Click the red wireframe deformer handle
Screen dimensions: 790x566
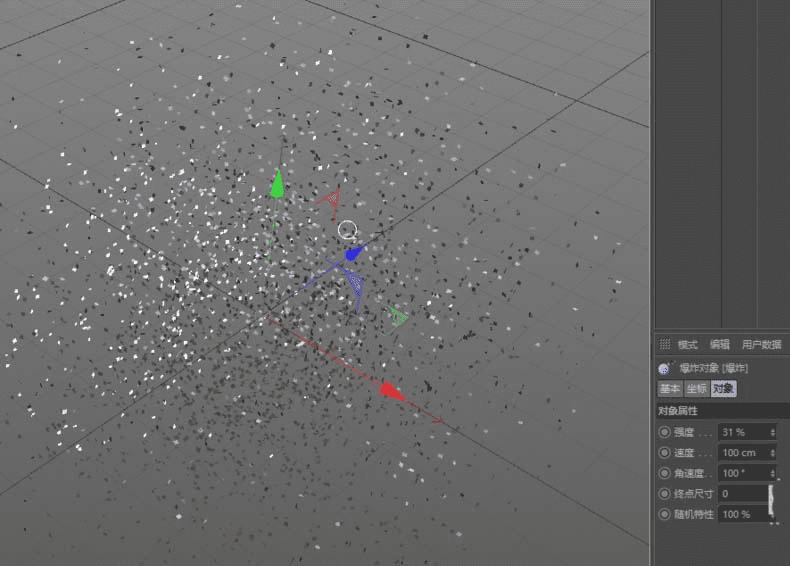(331, 200)
